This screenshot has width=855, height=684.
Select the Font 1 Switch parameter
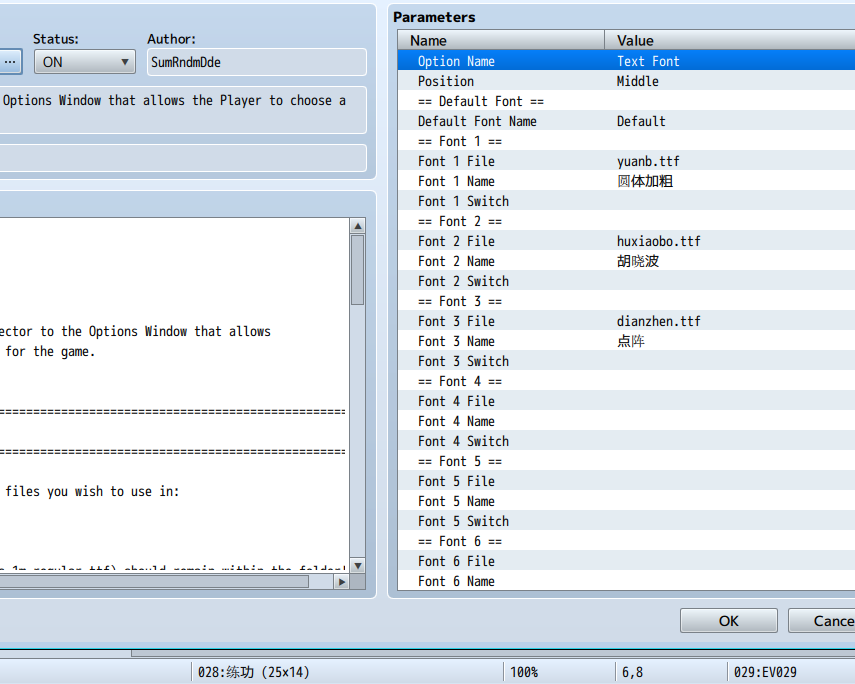627,201
